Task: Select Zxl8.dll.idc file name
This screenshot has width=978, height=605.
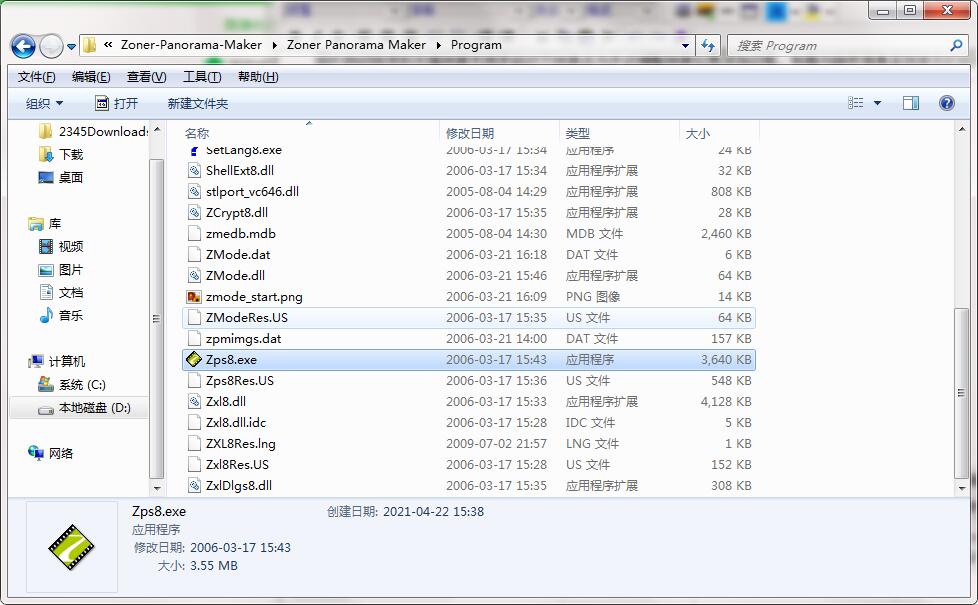Action: [236, 423]
